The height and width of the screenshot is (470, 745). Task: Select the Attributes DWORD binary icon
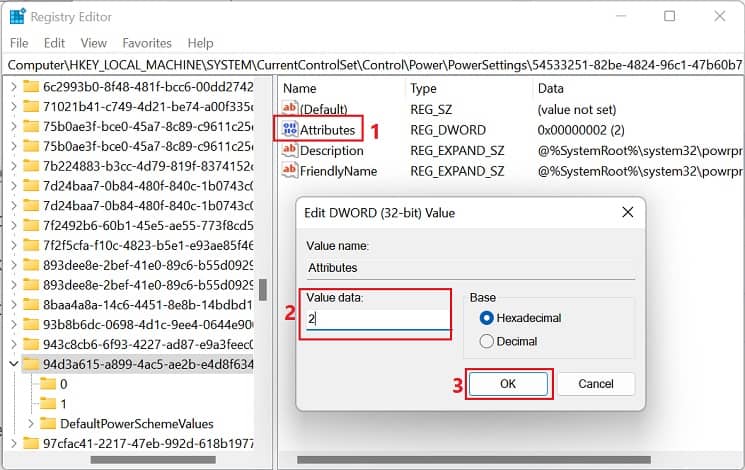coord(289,129)
